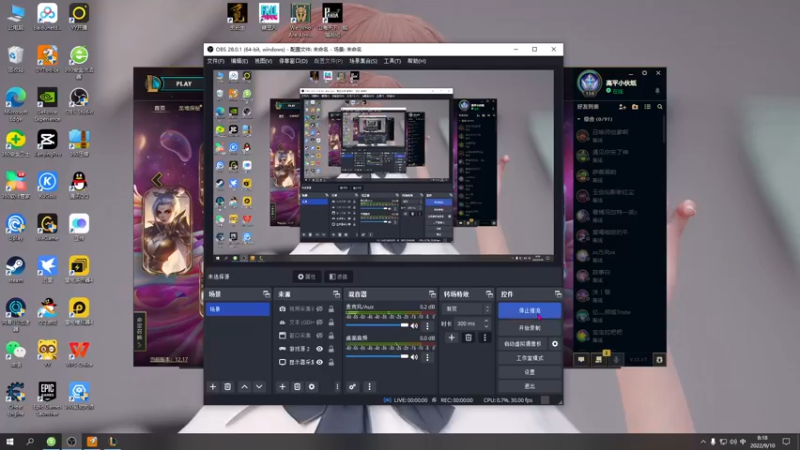Open source properties via Sources gear icon
The height and width of the screenshot is (450, 800).
312,387
